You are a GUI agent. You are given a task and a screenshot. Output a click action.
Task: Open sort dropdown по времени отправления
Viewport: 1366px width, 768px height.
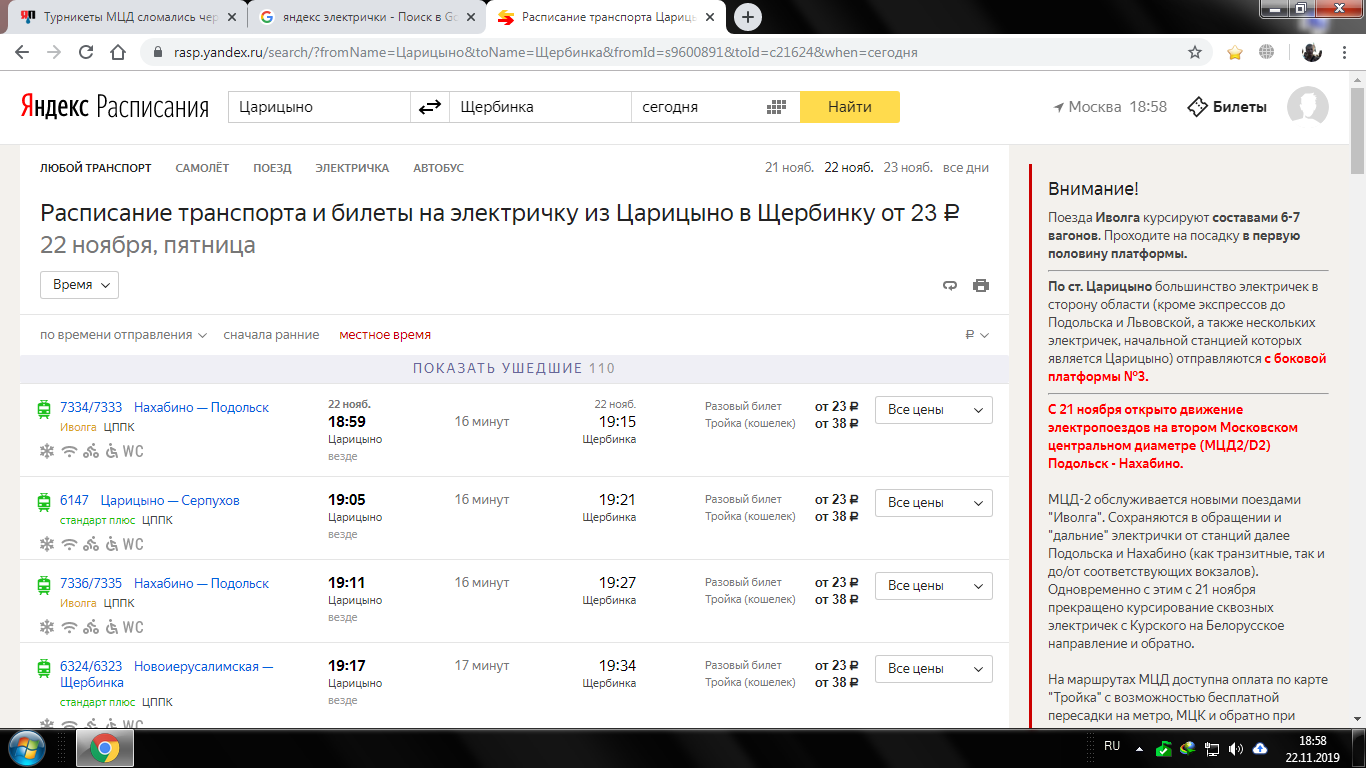(124, 335)
